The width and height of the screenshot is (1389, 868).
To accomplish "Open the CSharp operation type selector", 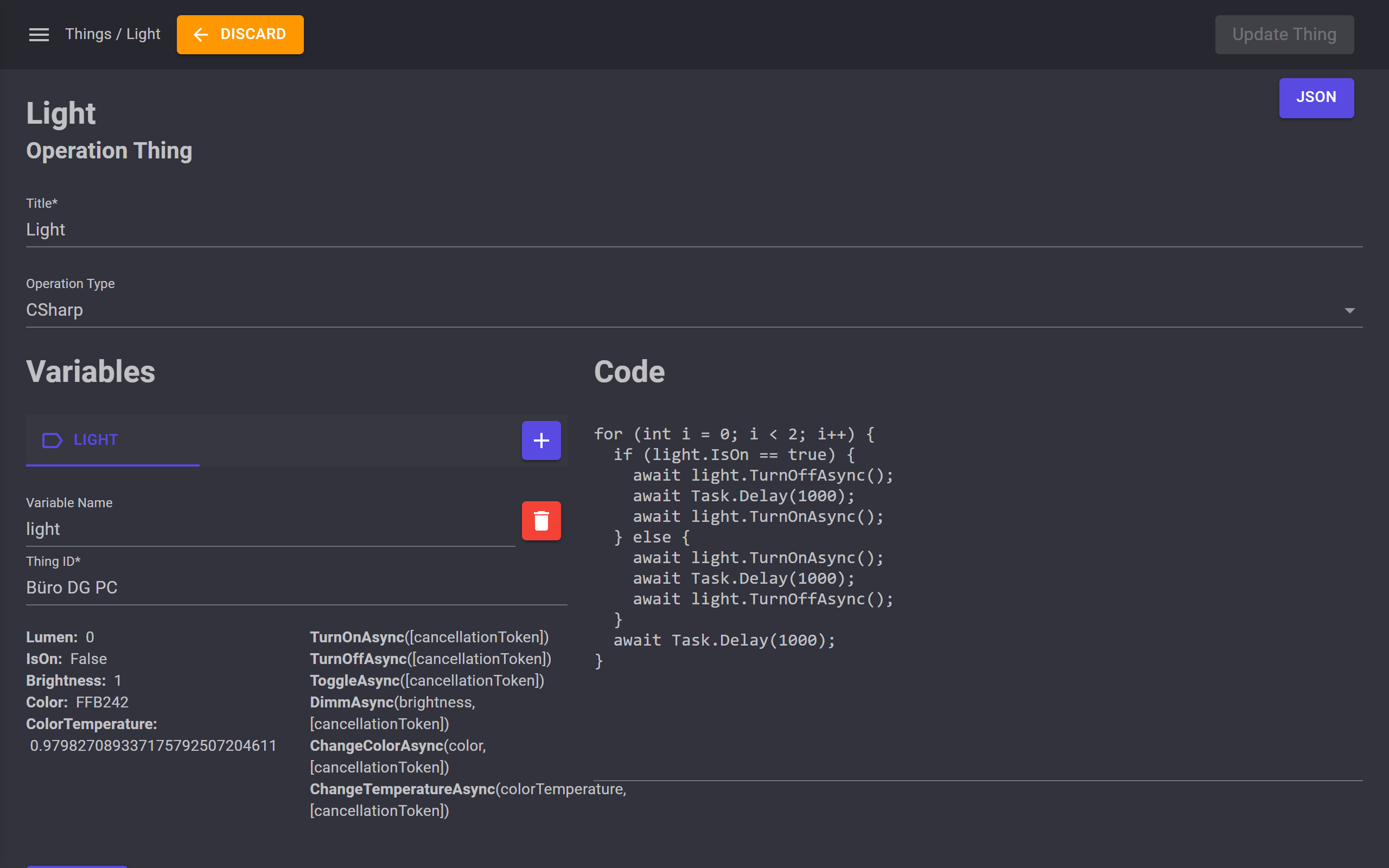I will tap(694, 310).
